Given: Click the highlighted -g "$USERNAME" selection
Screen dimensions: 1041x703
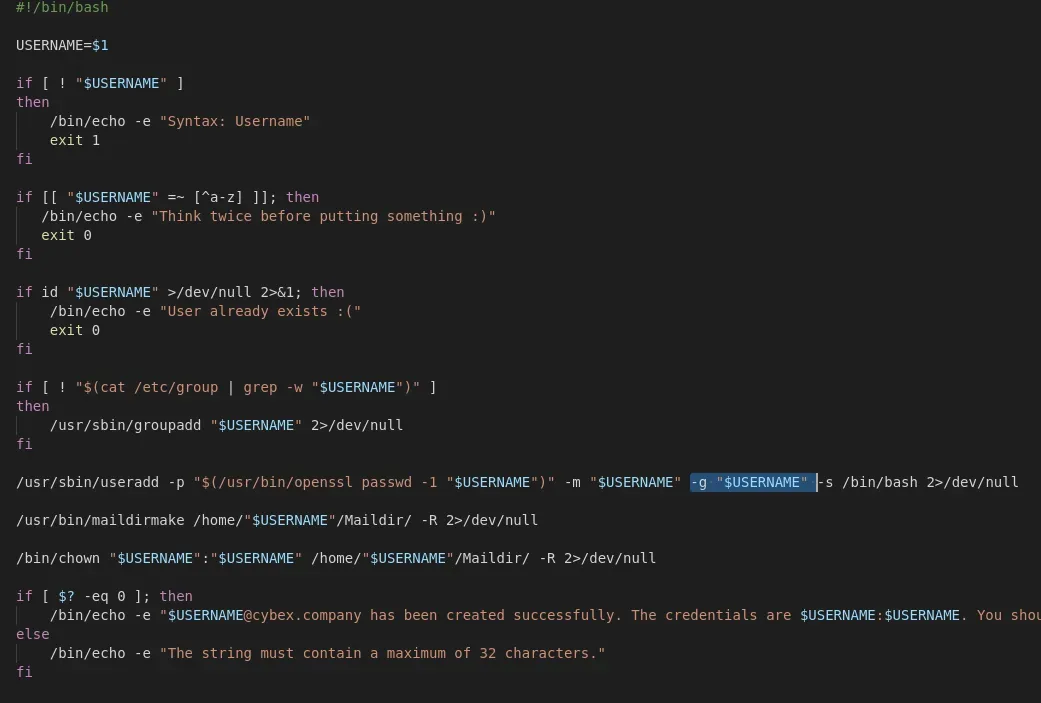Looking at the screenshot, I should 750,482.
